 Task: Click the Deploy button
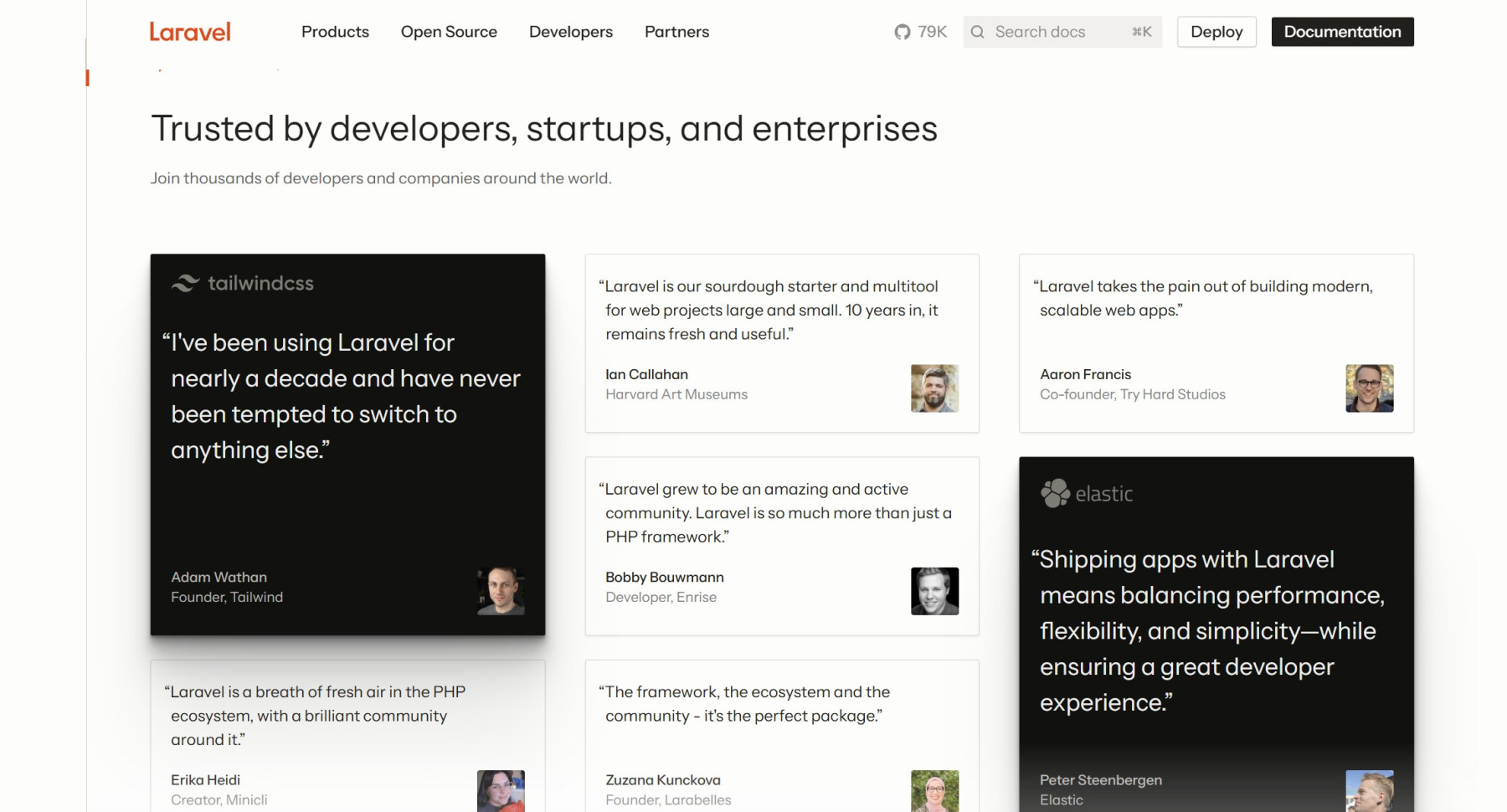[1216, 32]
